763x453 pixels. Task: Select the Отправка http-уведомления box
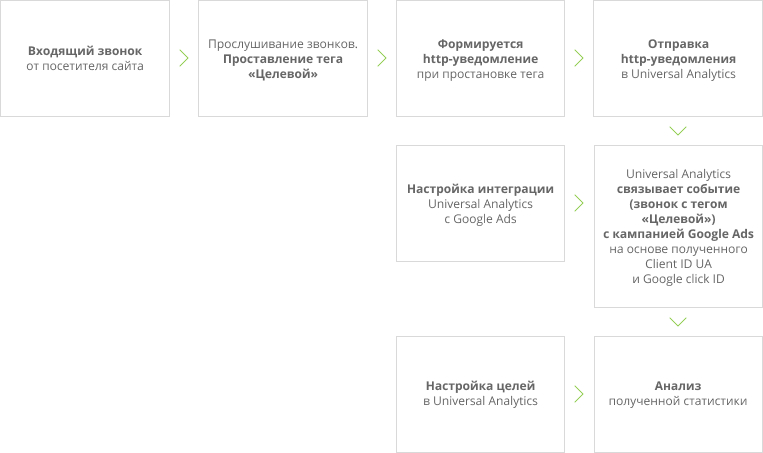pos(678,58)
